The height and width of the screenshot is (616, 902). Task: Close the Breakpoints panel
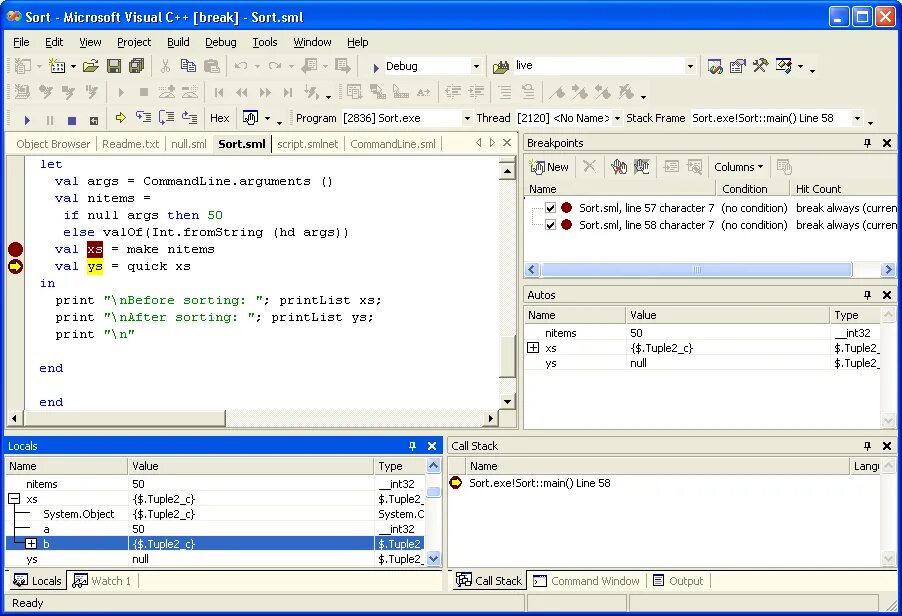coord(887,143)
